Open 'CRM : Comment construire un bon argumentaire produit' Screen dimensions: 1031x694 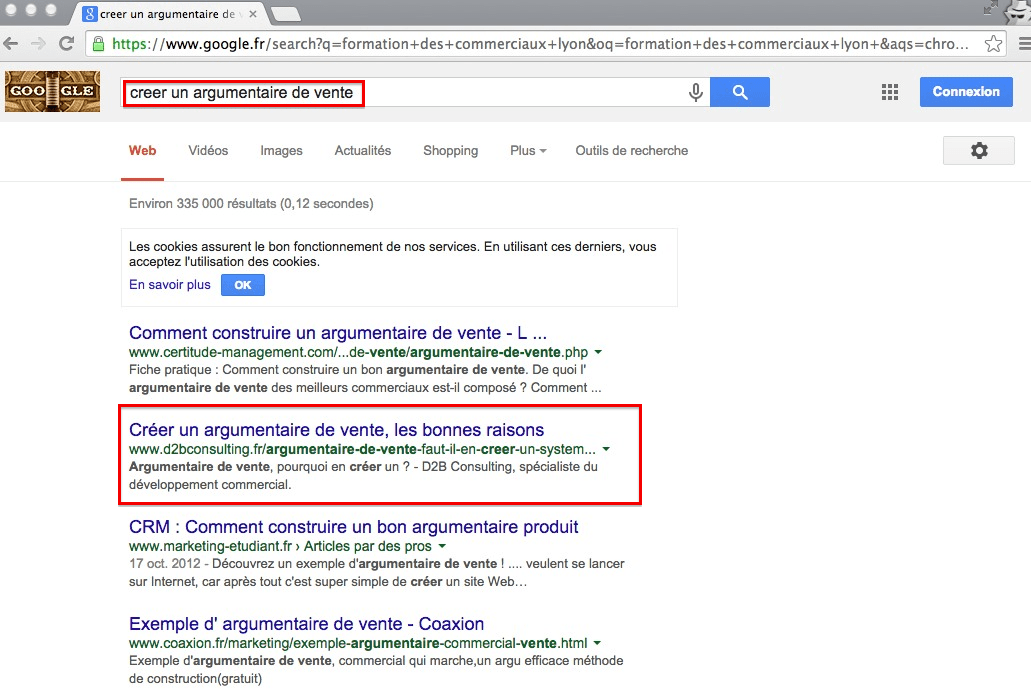(354, 527)
